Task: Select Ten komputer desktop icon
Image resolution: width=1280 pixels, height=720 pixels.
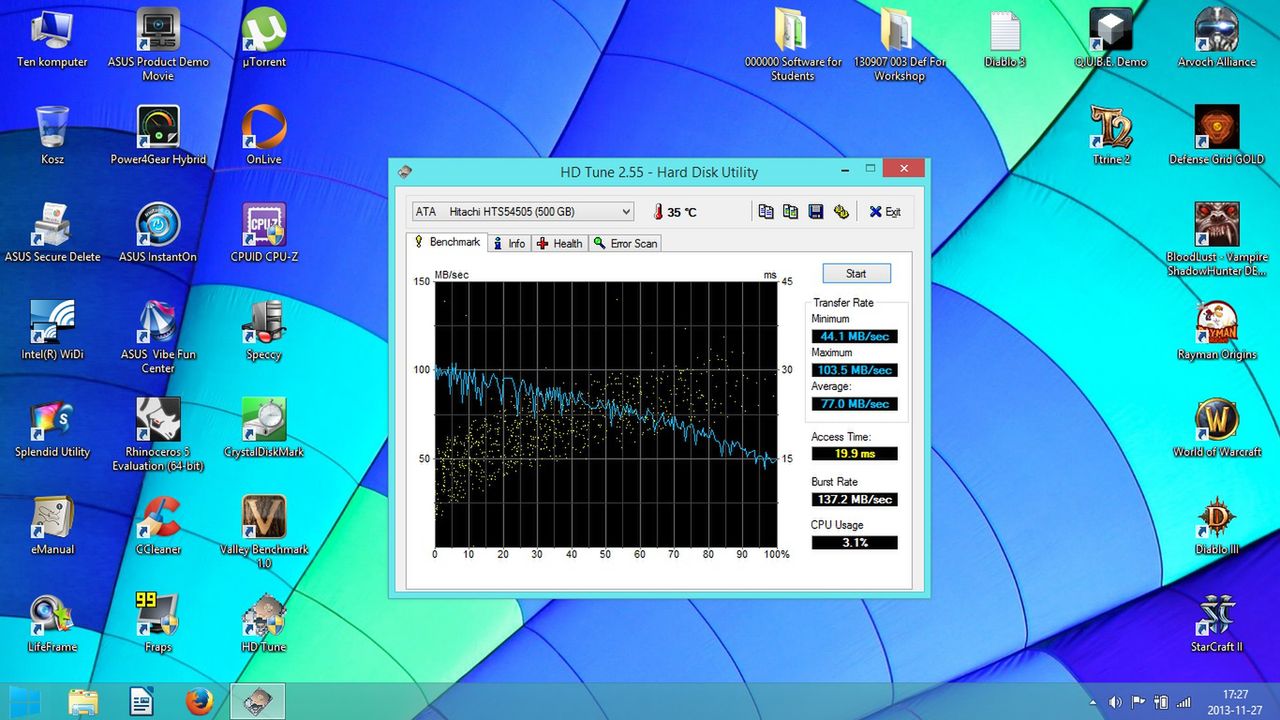Action: 52,39
